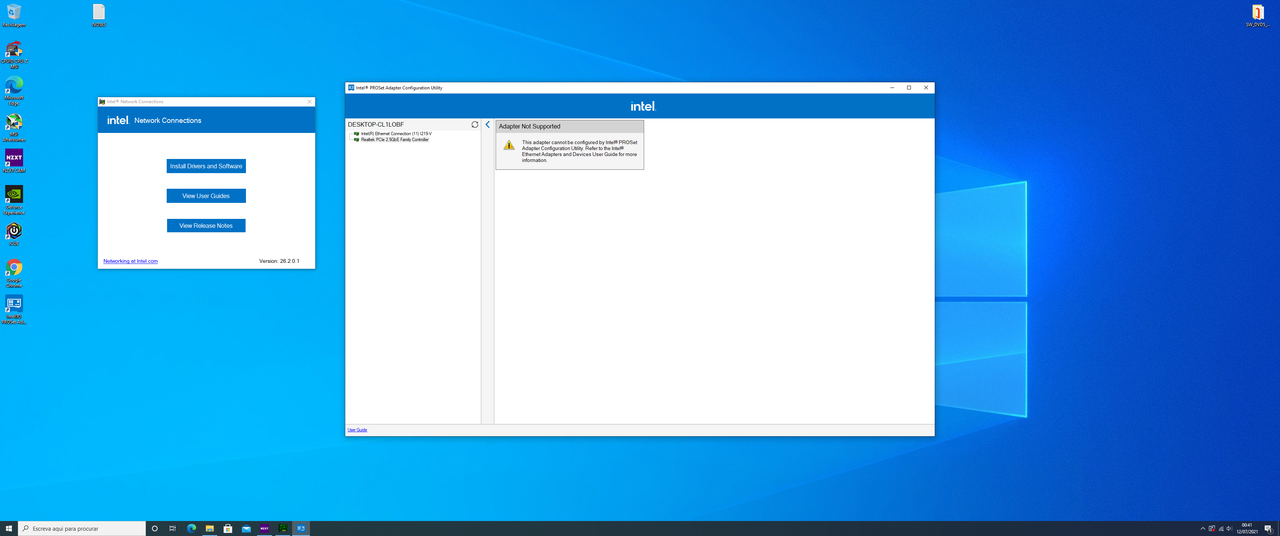Click the yellow warning triangle icon
This screenshot has width=1280, height=536.
509,145
